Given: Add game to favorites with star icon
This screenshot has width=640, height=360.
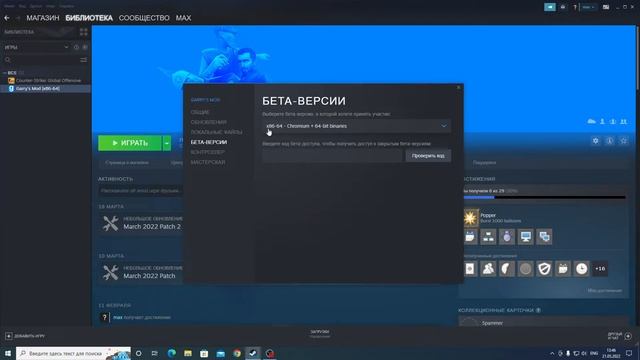Looking at the screenshot, I should point(624,141).
